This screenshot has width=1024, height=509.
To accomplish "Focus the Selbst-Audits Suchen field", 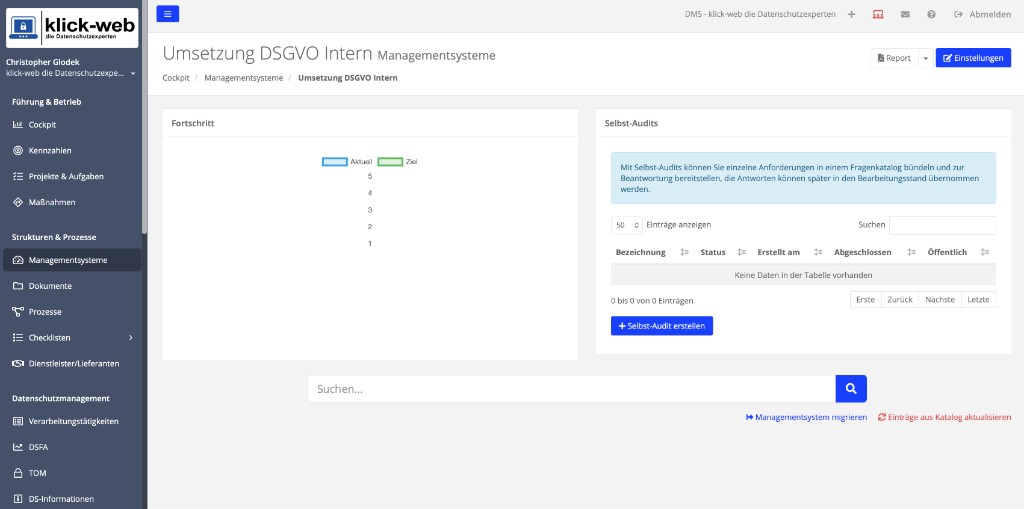I will click(x=942, y=225).
